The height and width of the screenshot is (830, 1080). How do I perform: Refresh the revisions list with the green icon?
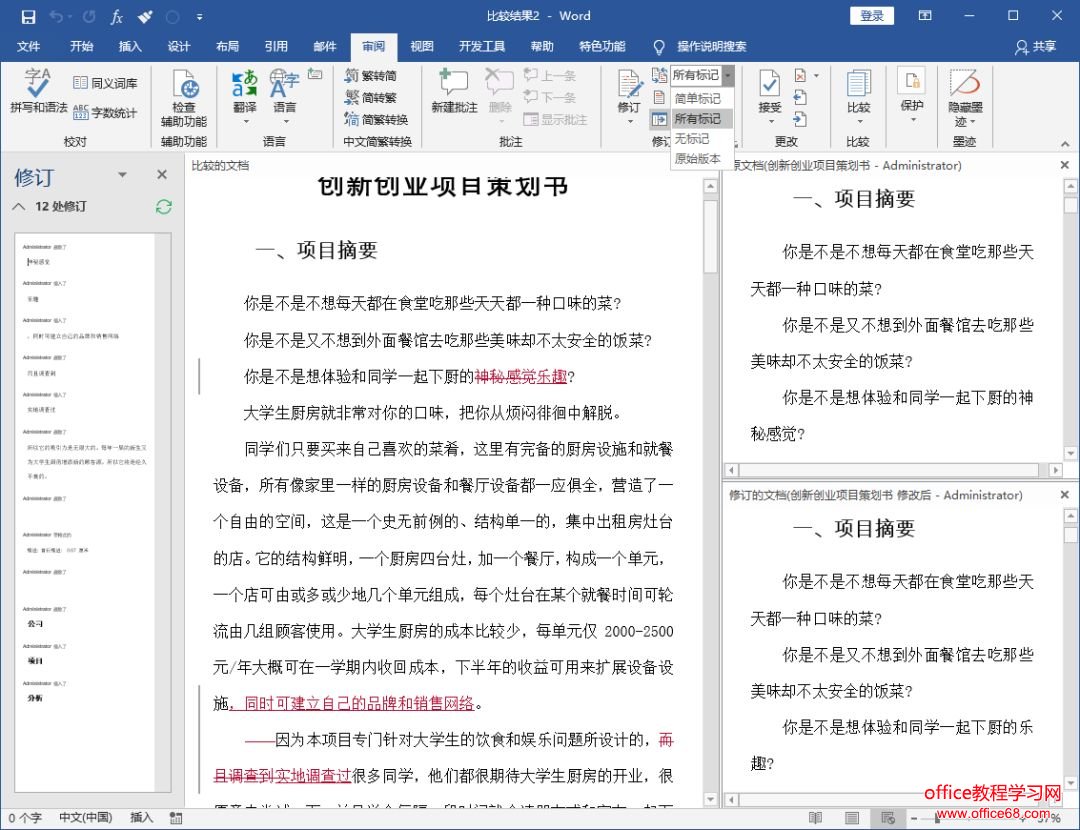[x=164, y=206]
